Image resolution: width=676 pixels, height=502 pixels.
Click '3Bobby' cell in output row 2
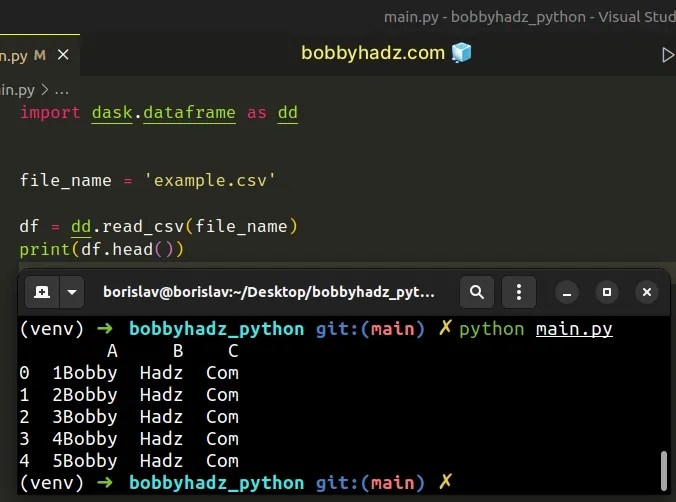coord(85,417)
